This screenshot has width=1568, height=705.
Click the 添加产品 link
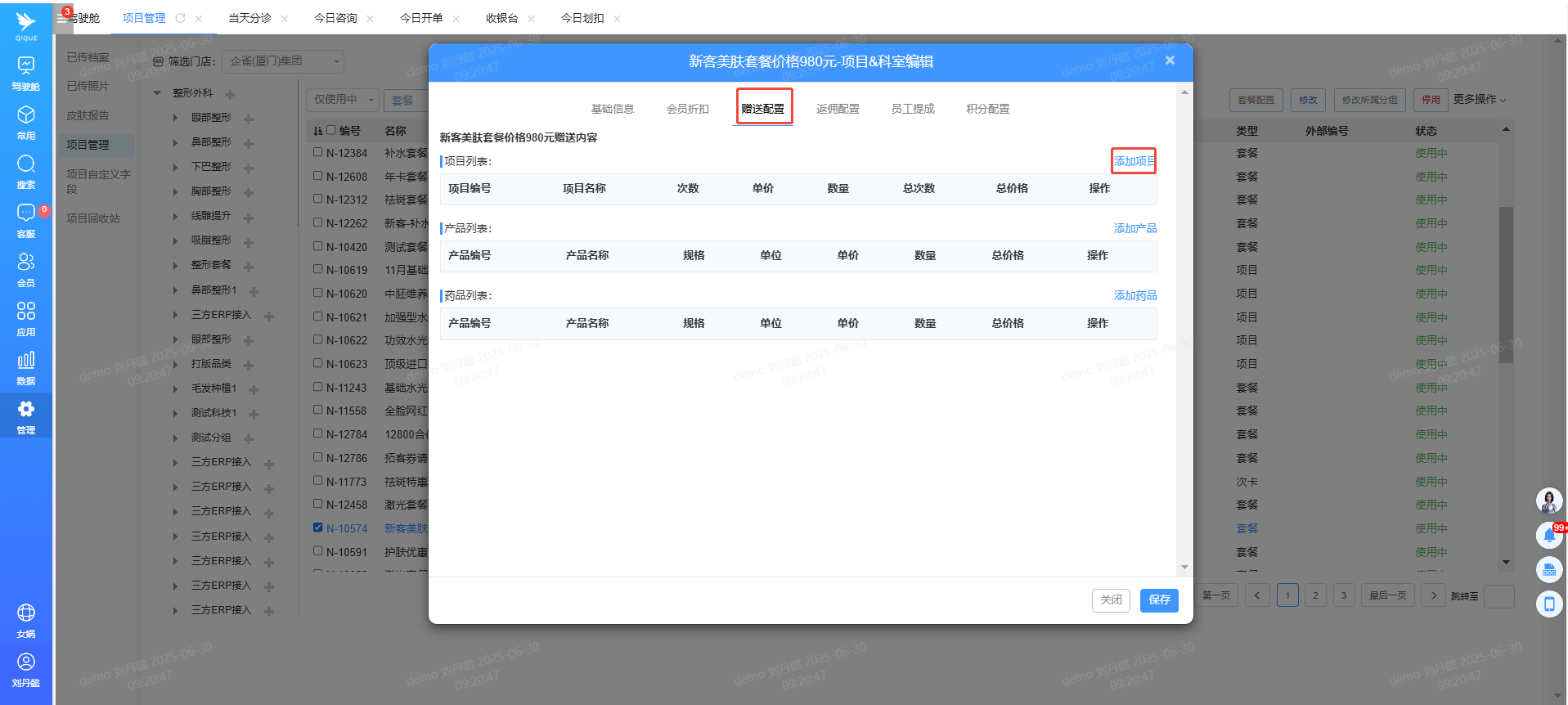(x=1134, y=228)
